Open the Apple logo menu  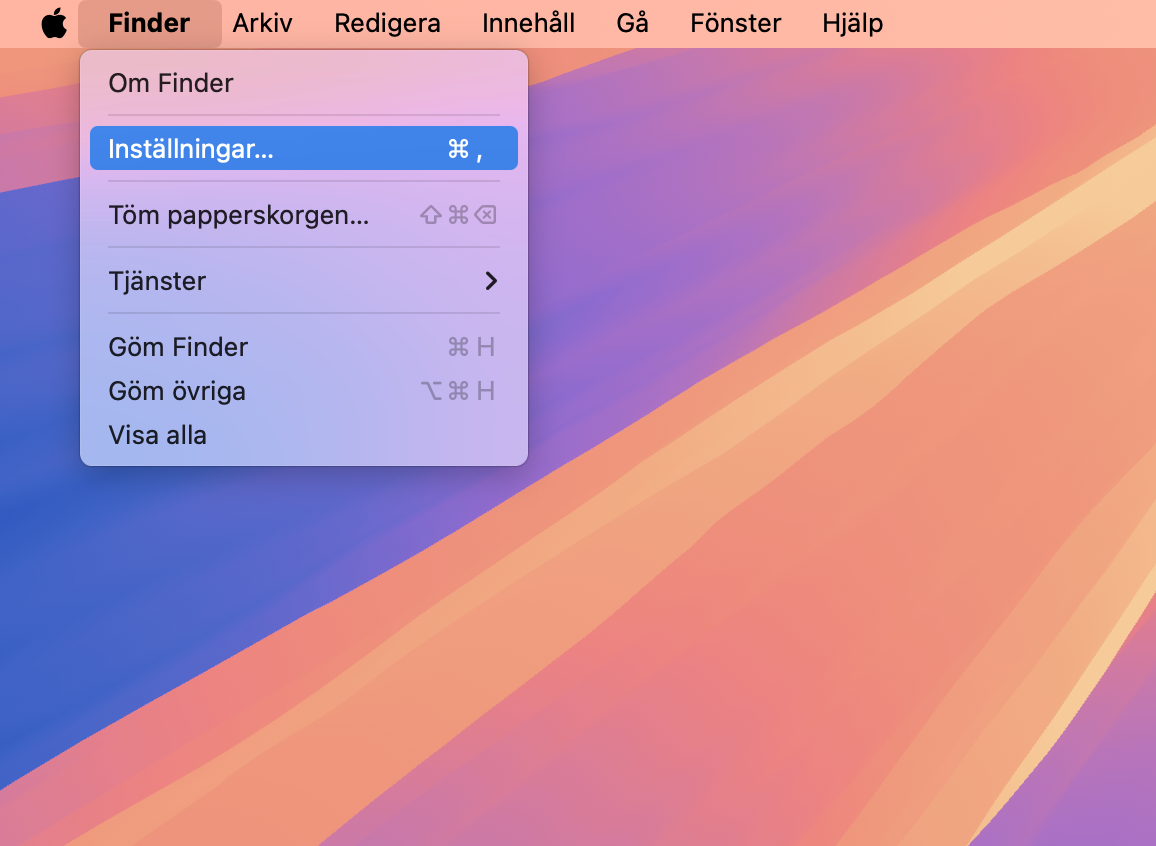click(54, 23)
